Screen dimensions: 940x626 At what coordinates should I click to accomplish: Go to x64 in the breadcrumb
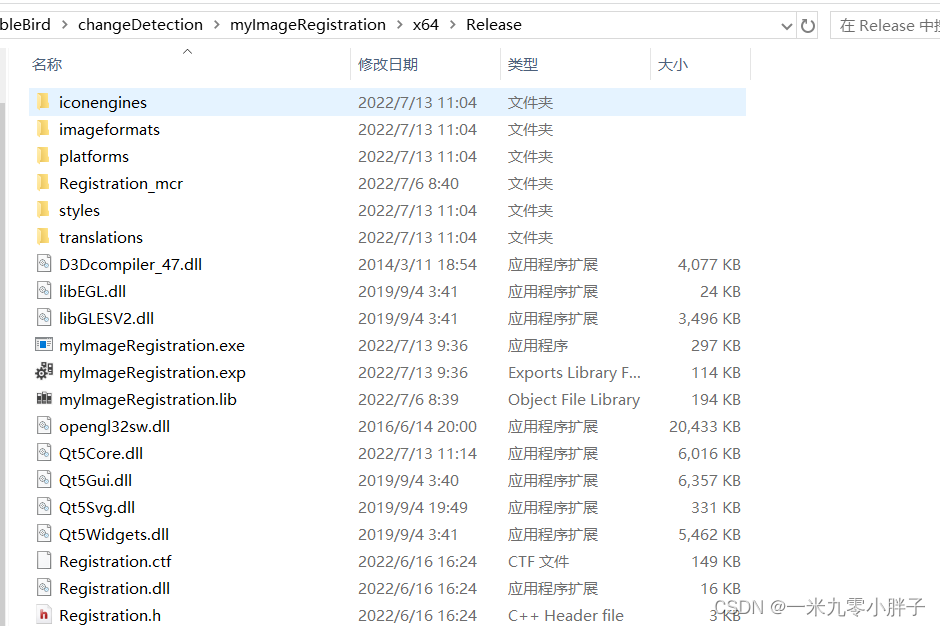pos(426,25)
